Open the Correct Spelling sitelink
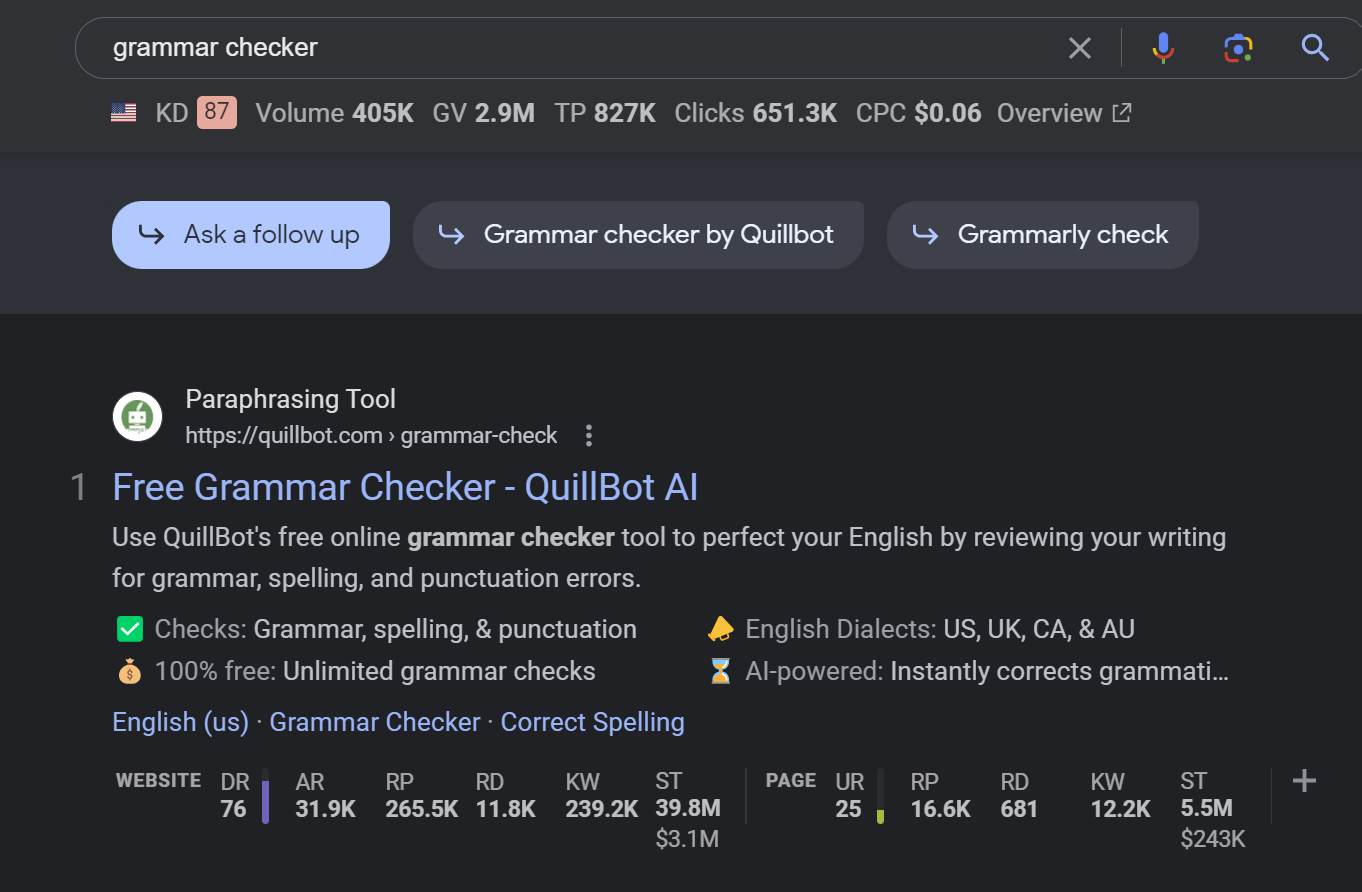 (592, 722)
